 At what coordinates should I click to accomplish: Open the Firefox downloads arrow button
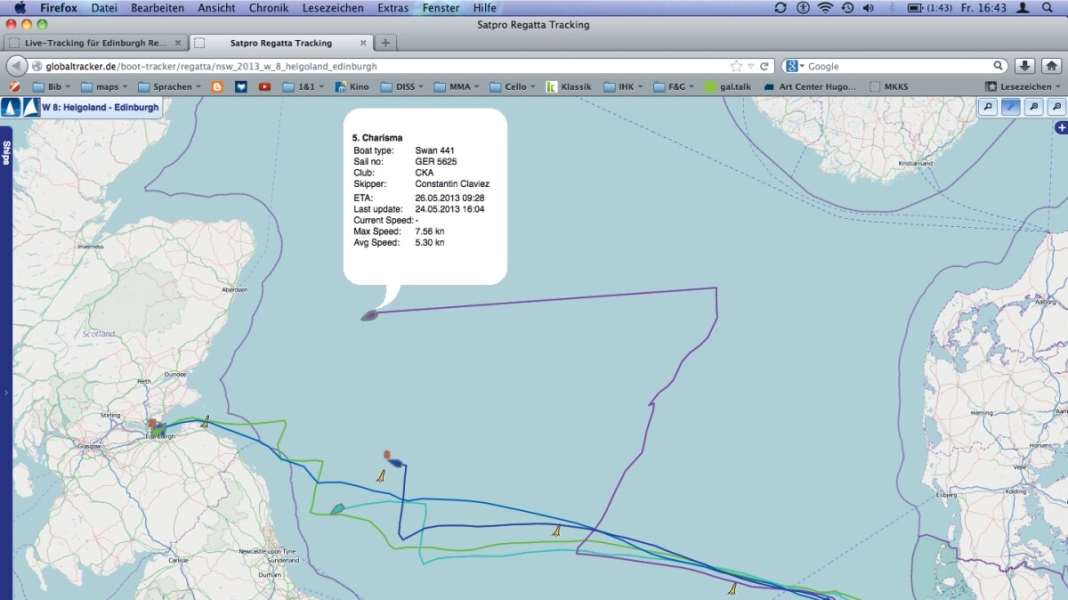click(1024, 66)
